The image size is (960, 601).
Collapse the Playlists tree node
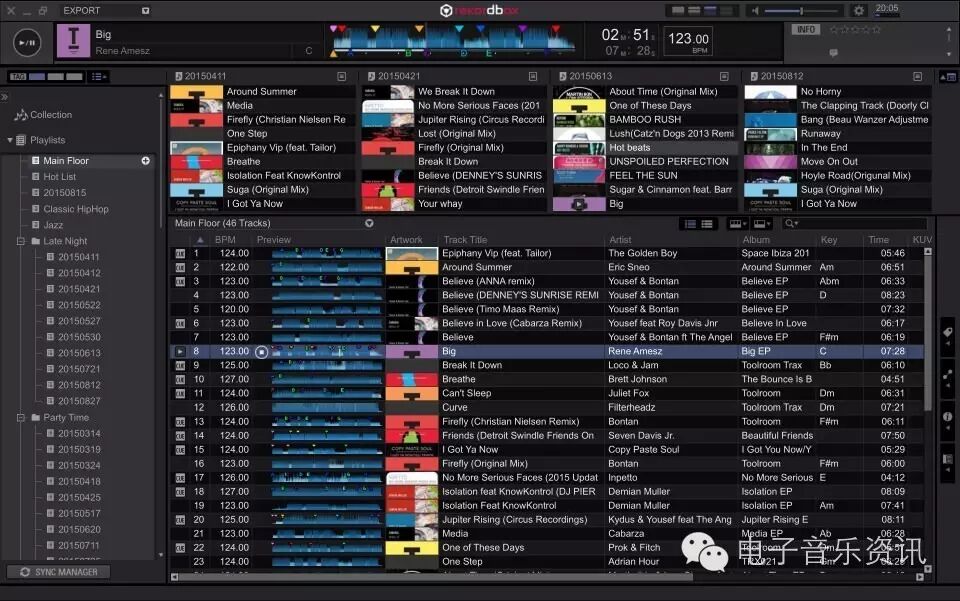pyautogui.click(x=10, y=140)
